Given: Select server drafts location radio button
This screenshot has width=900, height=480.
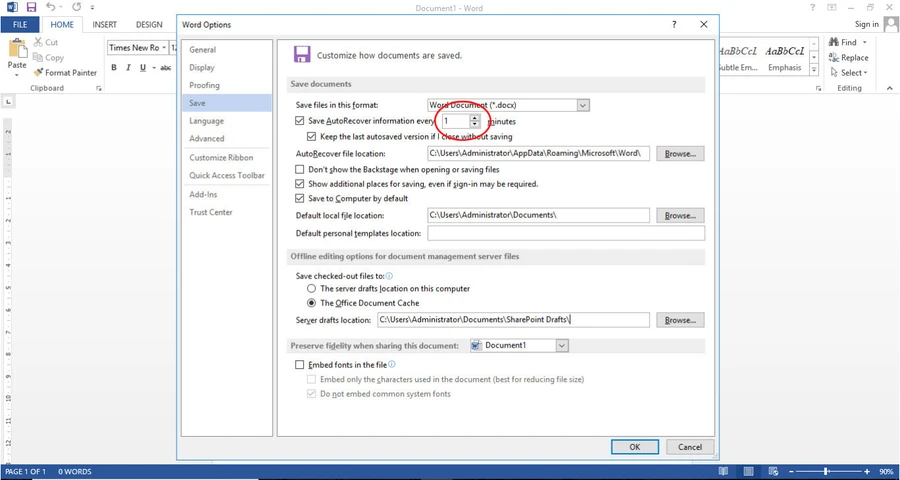Looking at the screenshot, I should tap(311, 289).
